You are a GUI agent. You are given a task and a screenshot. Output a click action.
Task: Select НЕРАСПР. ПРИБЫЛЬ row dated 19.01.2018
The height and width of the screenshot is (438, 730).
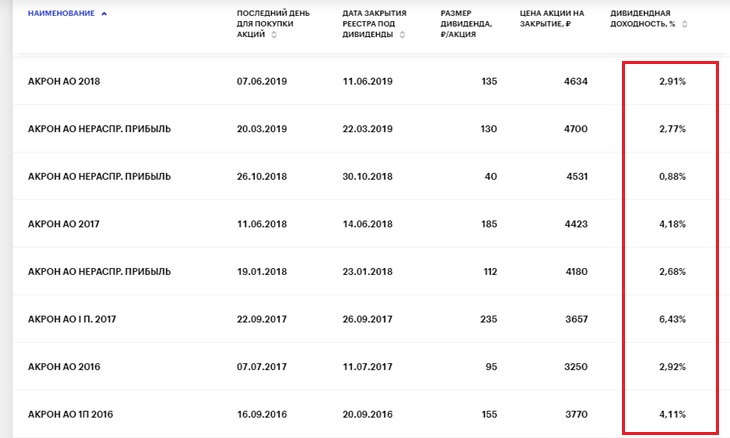[365, 272]
